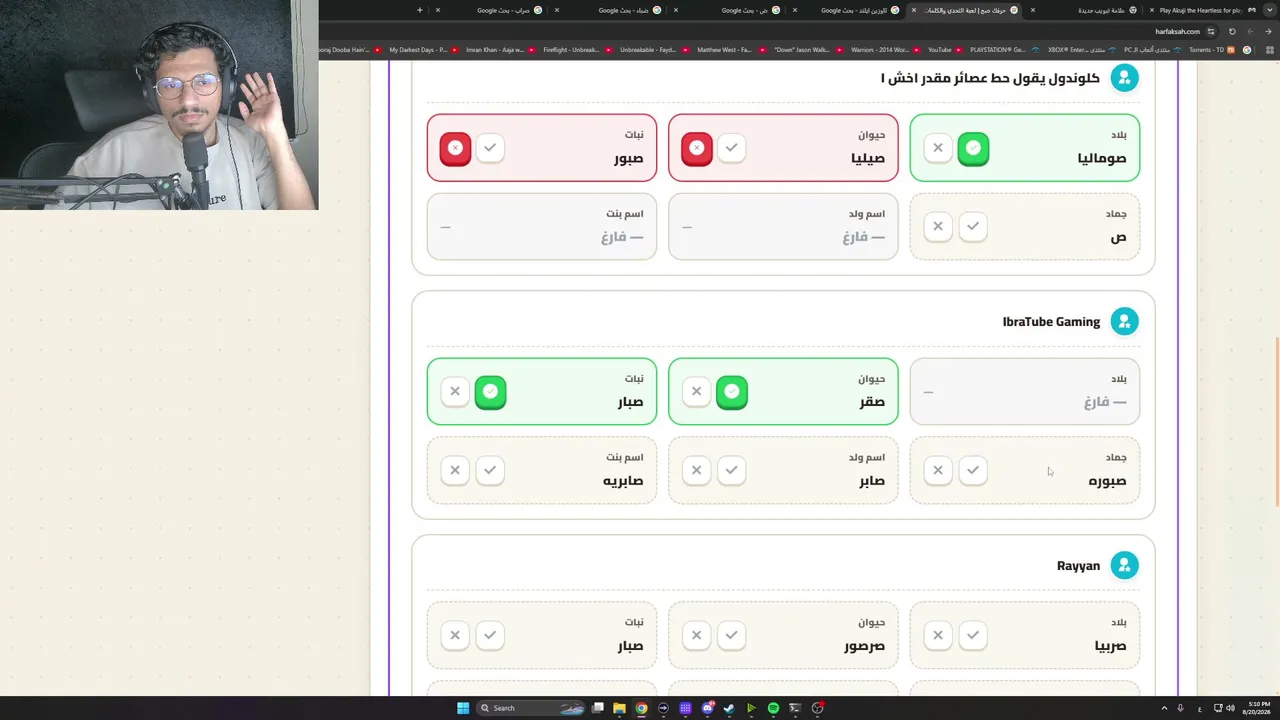
Task: Approve صبور with its check button
Action: (x=490, y=148)
